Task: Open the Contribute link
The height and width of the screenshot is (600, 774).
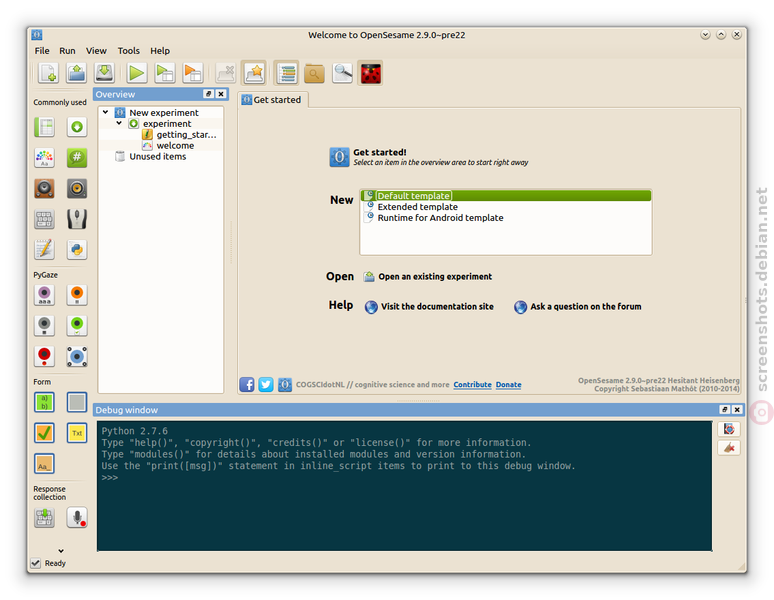Action: click(472, 384)
